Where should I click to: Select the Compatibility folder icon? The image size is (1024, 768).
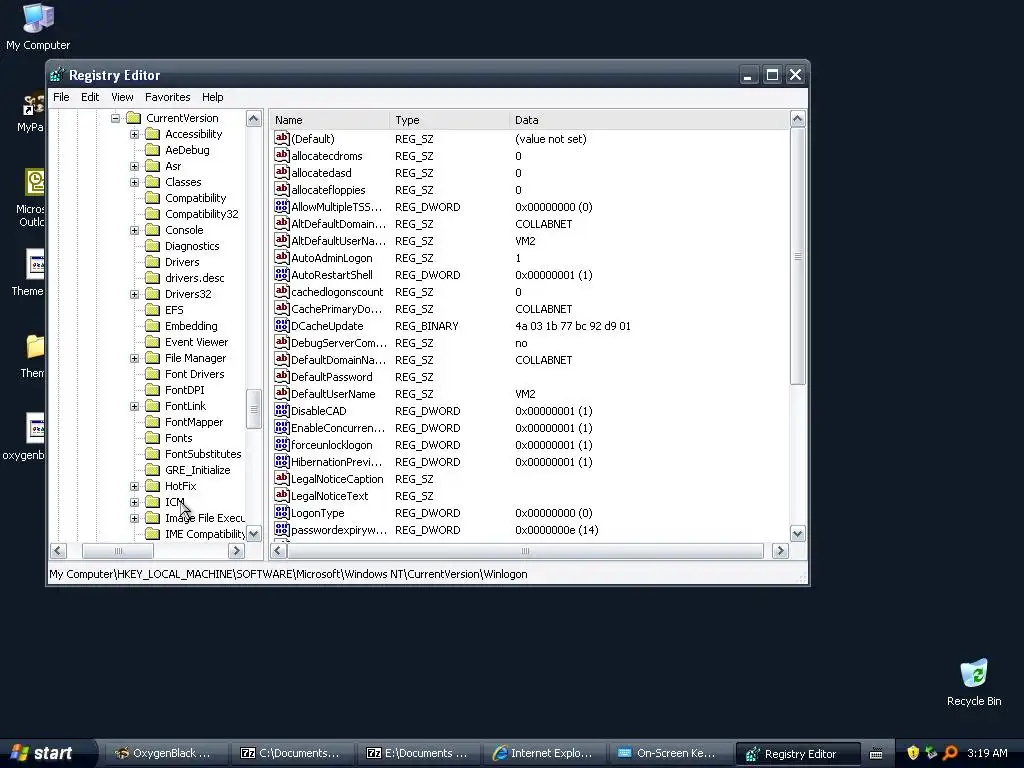point(152,198)
